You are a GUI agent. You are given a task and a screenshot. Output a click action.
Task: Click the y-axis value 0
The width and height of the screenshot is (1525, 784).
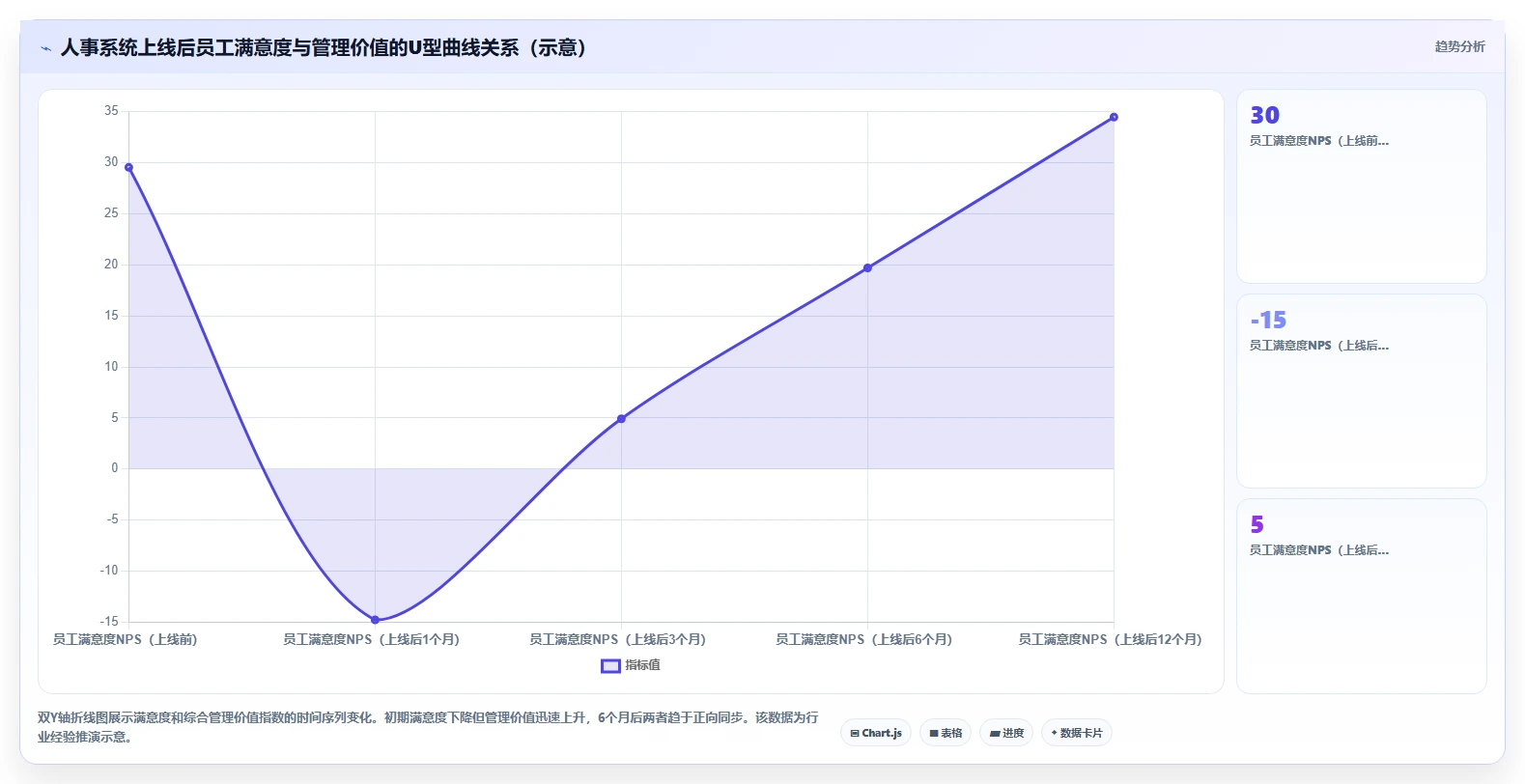(x=115, y=468)
